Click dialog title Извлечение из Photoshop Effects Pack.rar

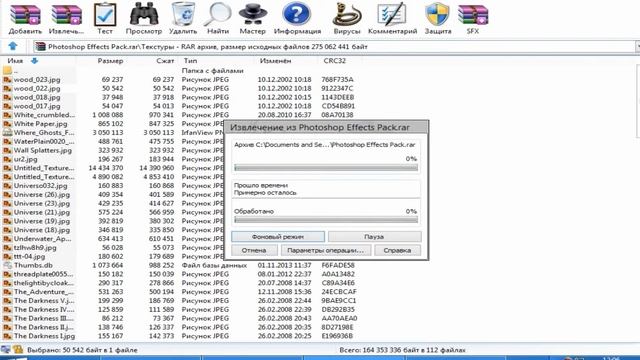click(x=320, y=127)
